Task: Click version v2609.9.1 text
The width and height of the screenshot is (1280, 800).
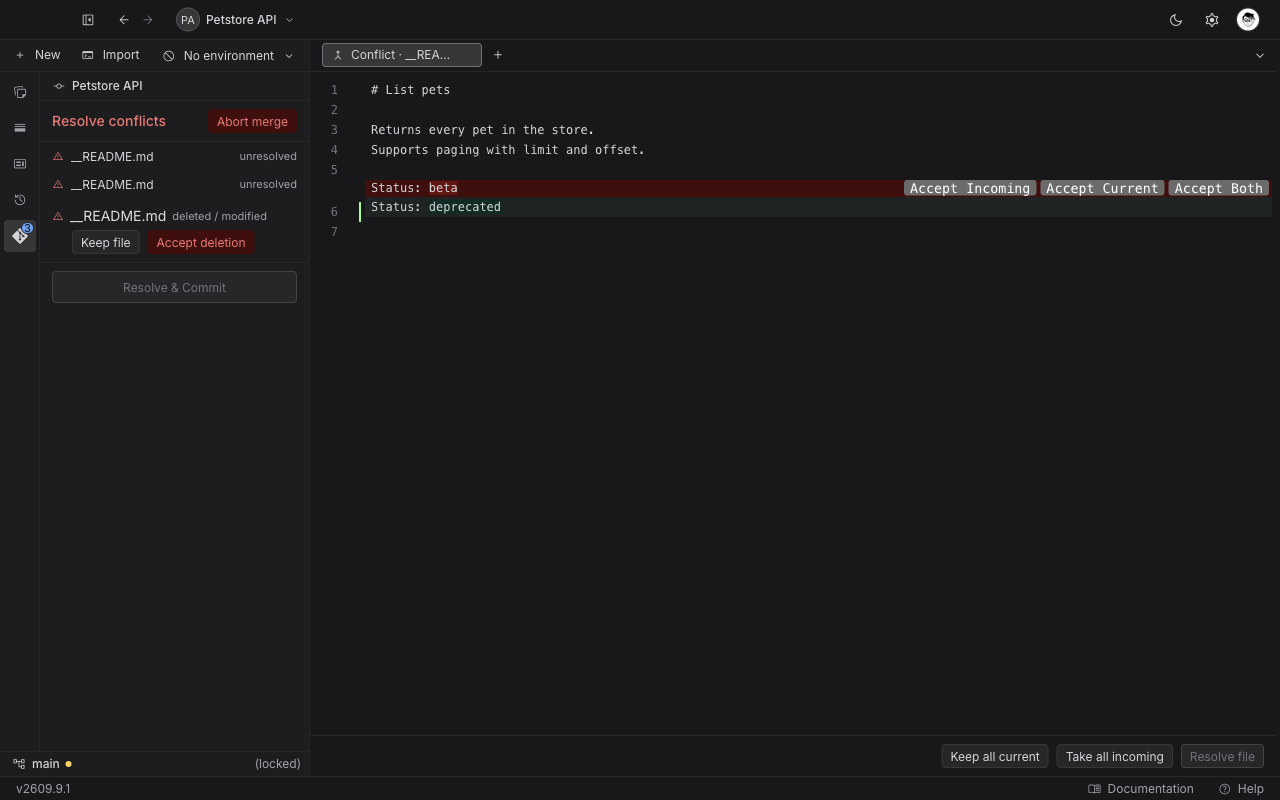Action: tap(43, 788)
